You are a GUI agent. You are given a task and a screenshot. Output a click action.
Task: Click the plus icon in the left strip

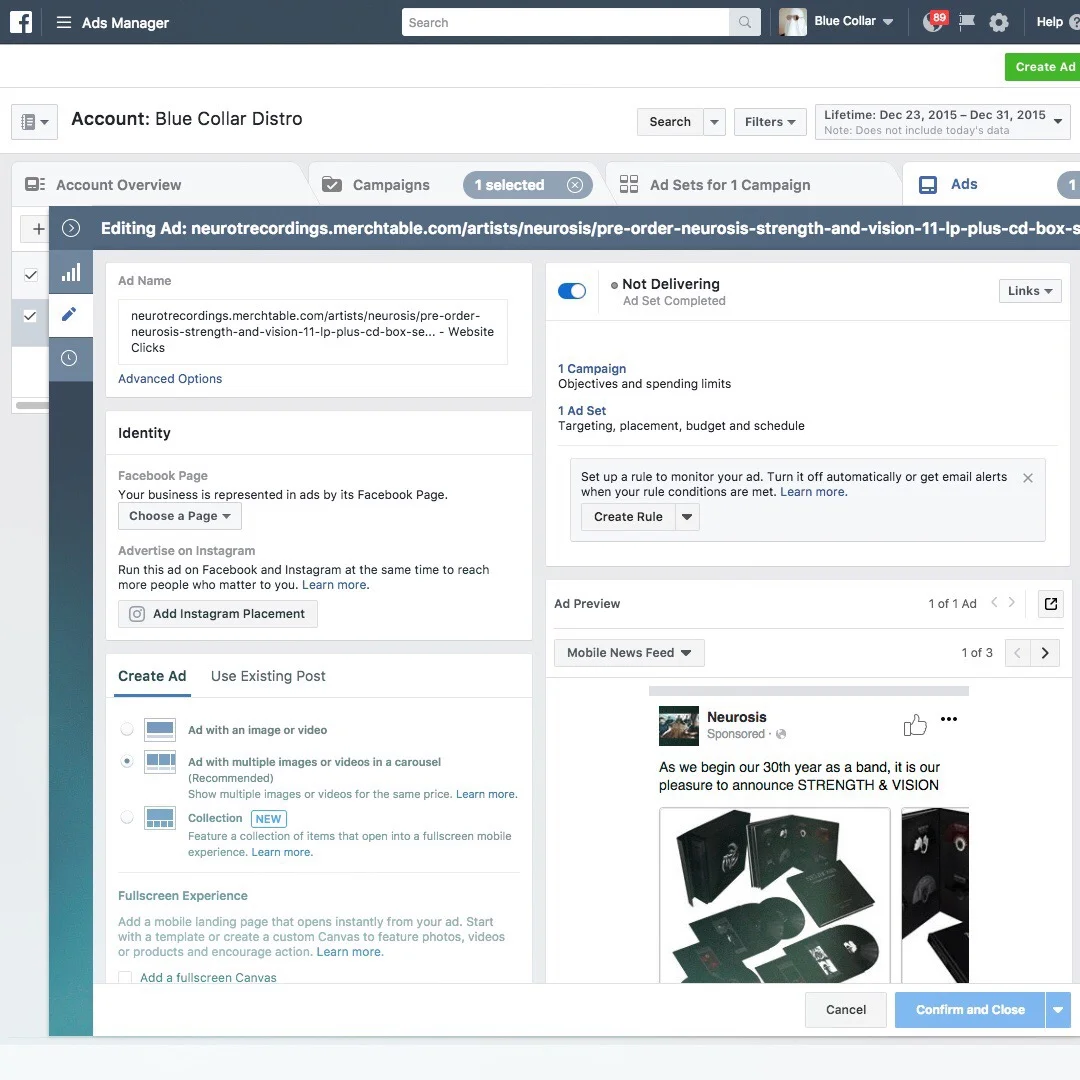pos(39,229)
